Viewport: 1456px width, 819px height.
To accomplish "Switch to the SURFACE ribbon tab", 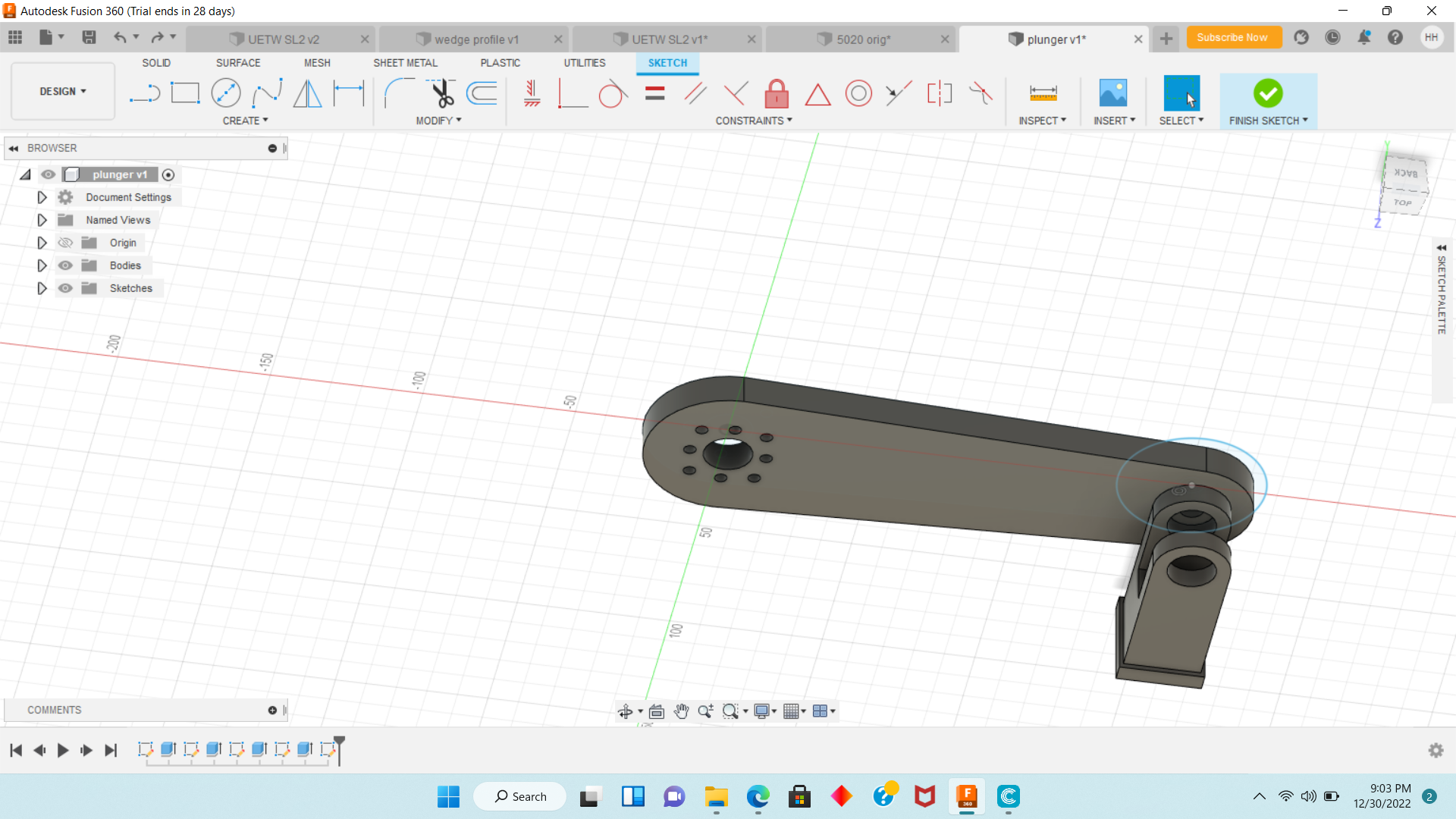I will point(238,63).
